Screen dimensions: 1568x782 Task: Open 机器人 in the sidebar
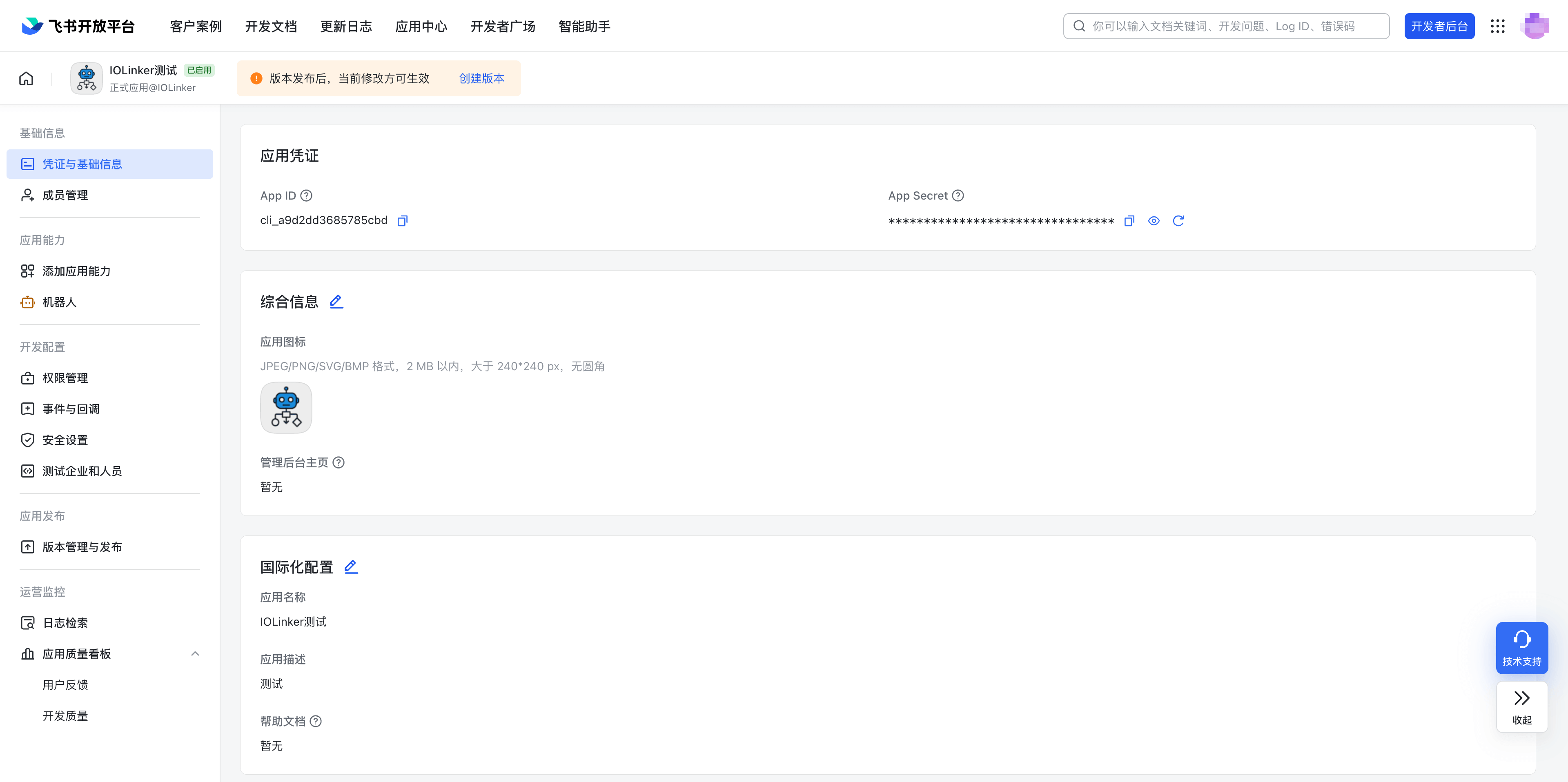coord(59,302)
